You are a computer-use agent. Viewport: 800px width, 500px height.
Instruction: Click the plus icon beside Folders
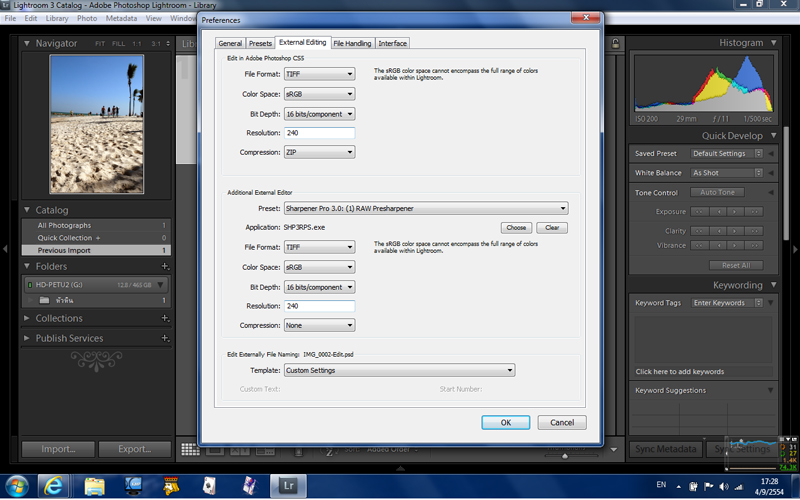pyautogui.click(x=165, y=266)
